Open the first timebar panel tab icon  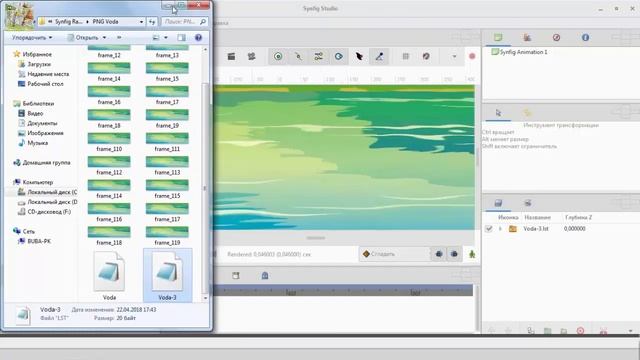click(236, 276)
